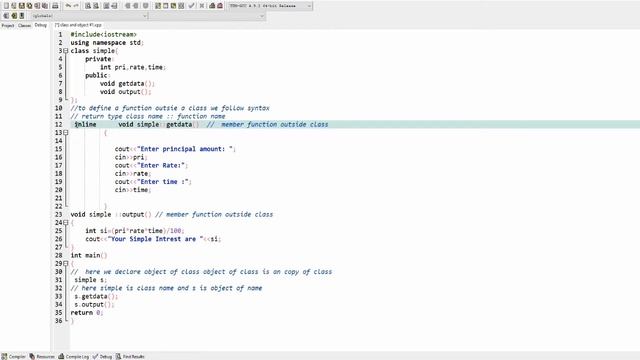
Task: Click the 'int si=(pri*rate*time)/100' line
Action: (135, 231)
